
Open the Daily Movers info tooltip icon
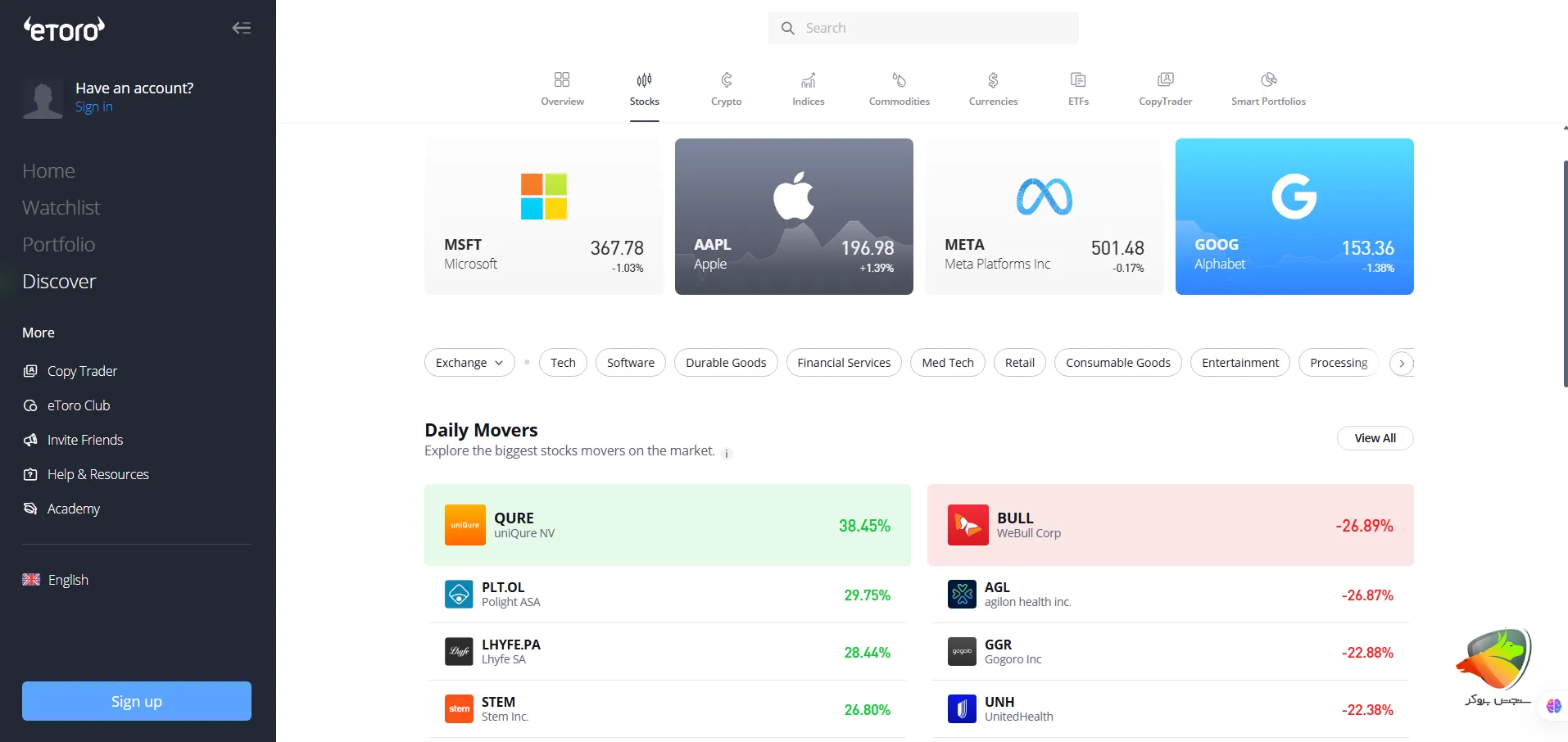(725, 454)
